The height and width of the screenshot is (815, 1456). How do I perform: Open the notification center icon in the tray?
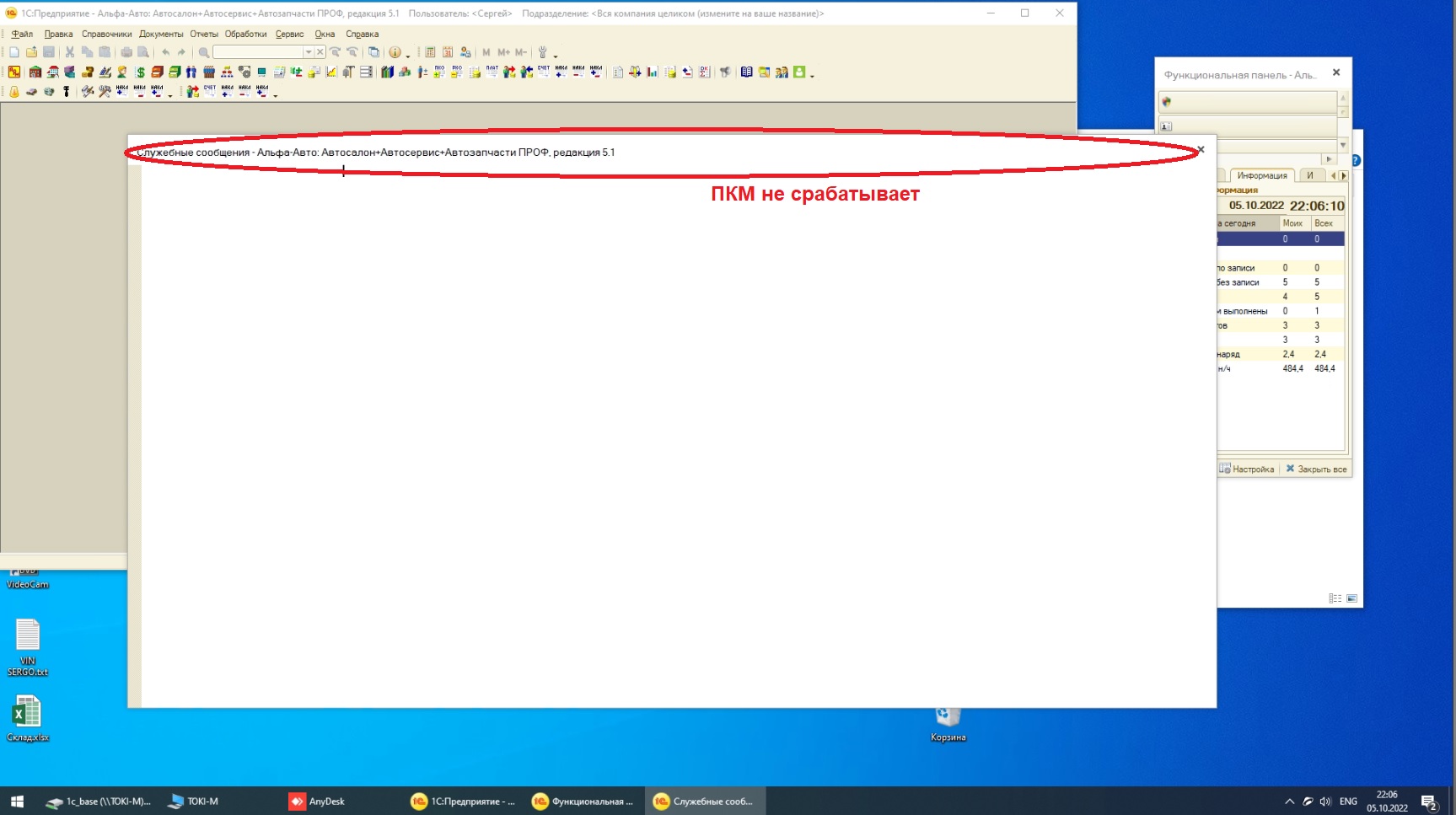tap(1429, 802)
